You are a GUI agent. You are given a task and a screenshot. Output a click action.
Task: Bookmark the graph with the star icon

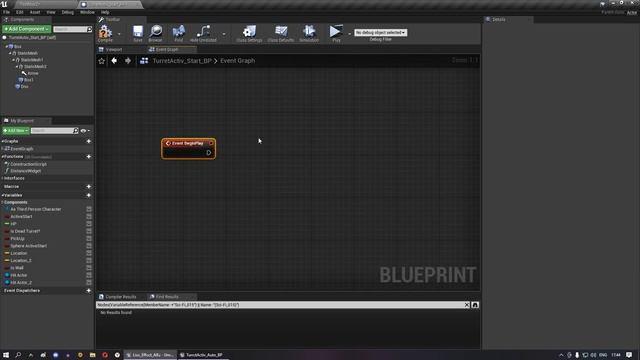pos(102,61)
